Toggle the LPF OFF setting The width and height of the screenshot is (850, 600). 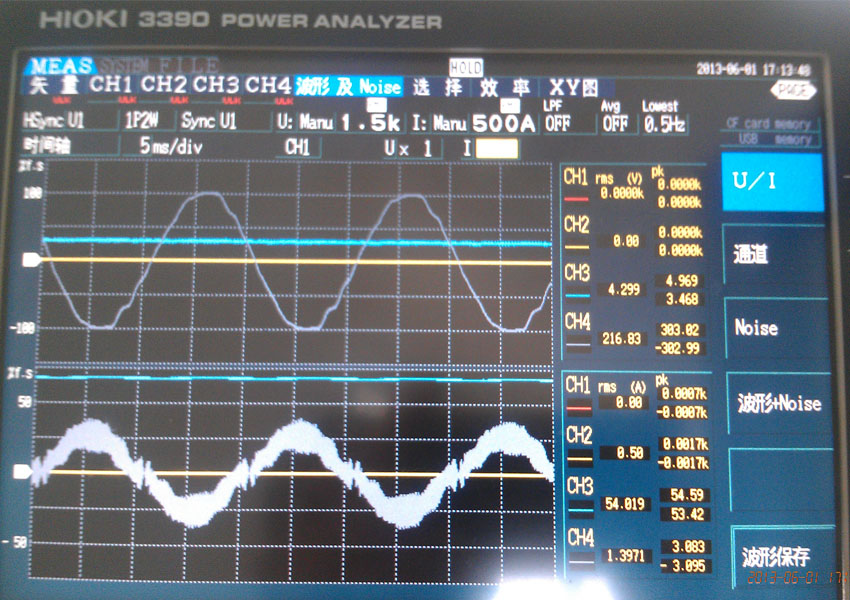pos(557,124)
